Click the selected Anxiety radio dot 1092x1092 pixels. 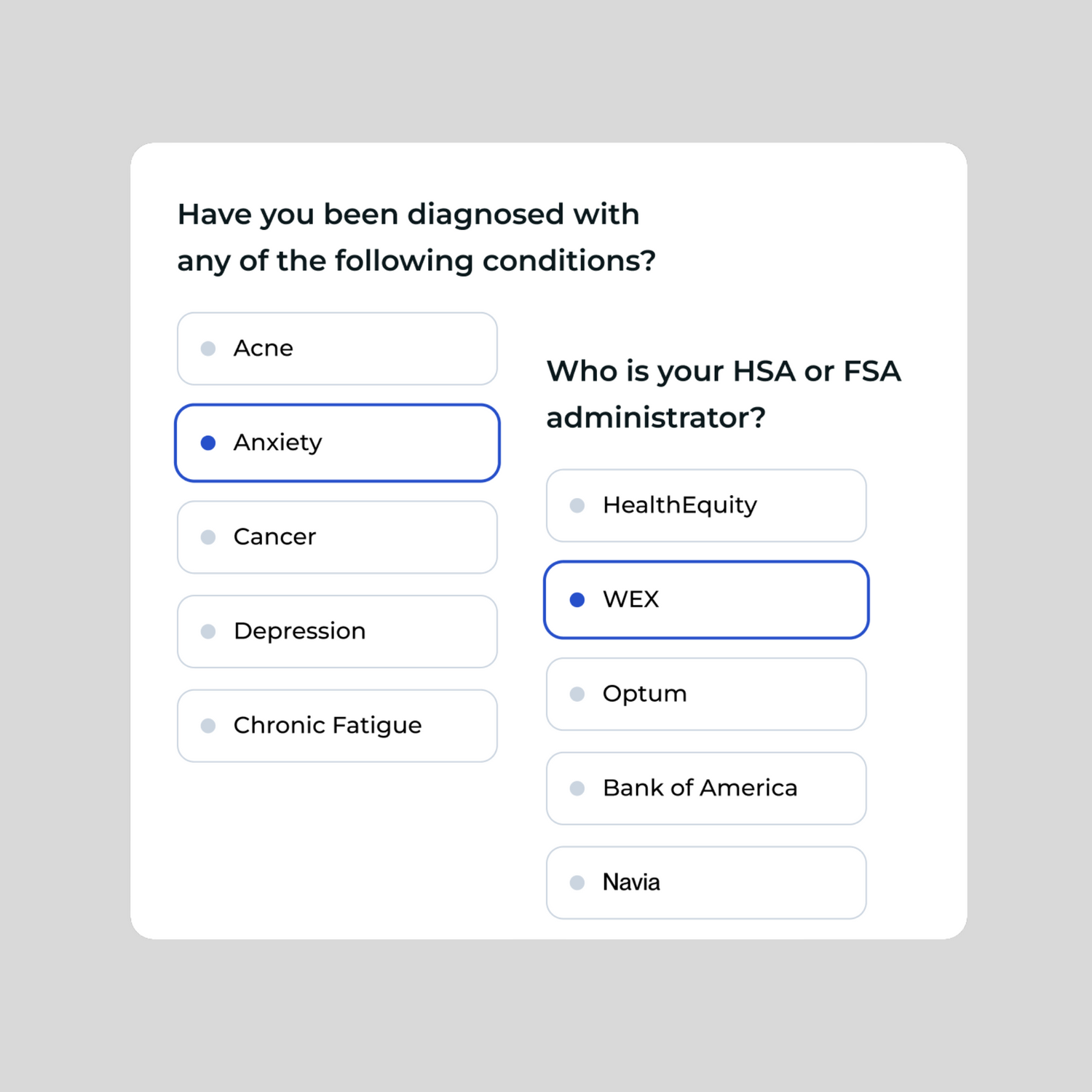coord(208,443)
